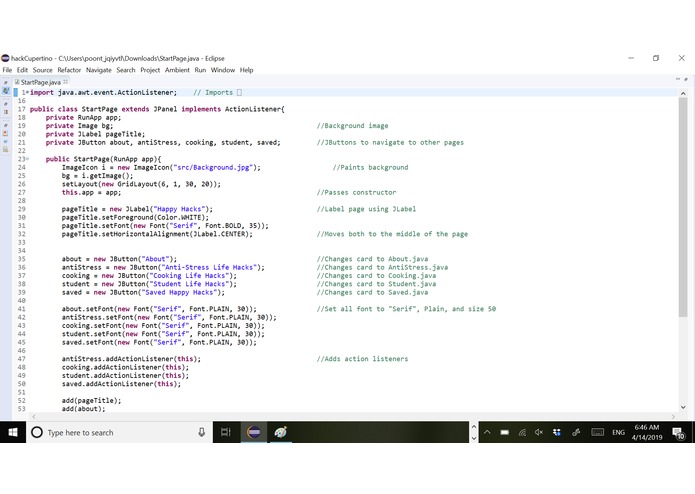Click the '//Adds action listeners' comment
This screenshot has height=494, width=695.
(x=362, y=358)
